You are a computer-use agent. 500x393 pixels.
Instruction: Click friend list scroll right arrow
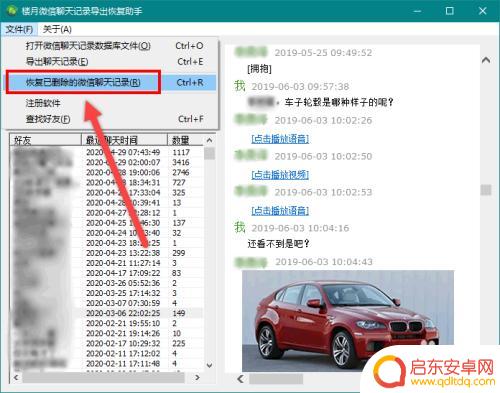pyautogui.click(x=197, y=377)
